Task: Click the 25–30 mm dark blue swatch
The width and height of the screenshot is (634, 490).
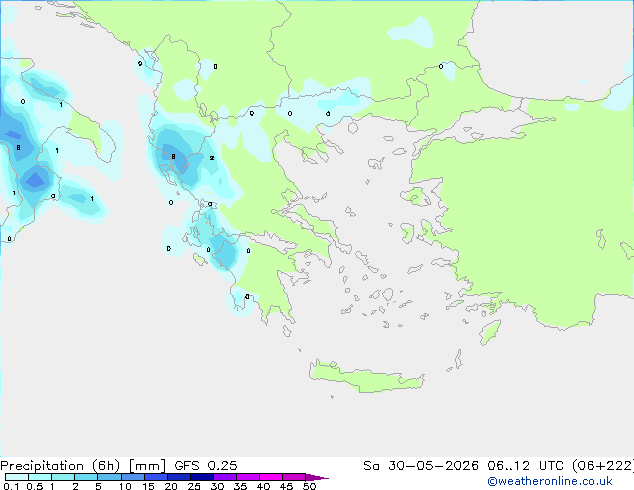Action: [201, 477]
